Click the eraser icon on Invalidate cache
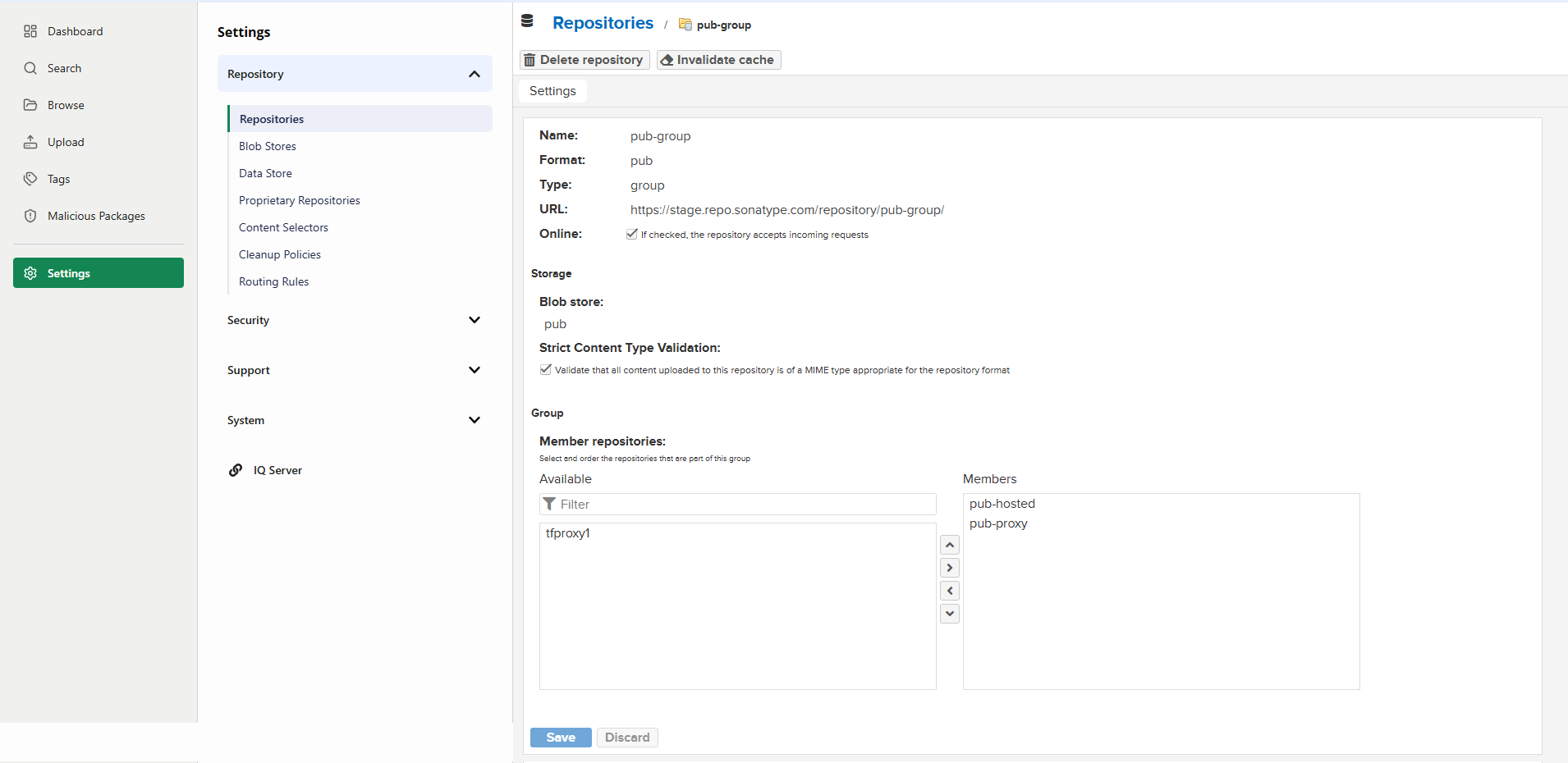1568x763 pixels. coord(667,60)
